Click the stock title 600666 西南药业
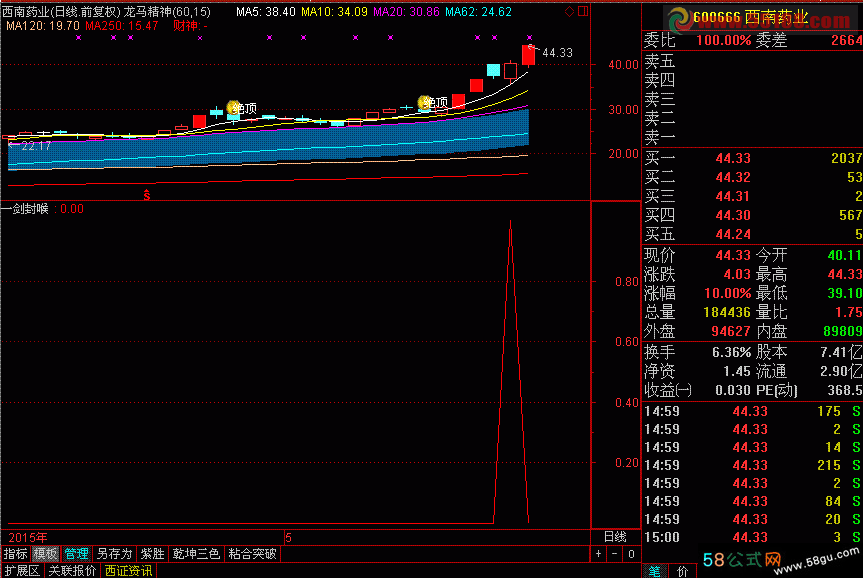This screenshot has width=863, height=578. tap(750, 18)
